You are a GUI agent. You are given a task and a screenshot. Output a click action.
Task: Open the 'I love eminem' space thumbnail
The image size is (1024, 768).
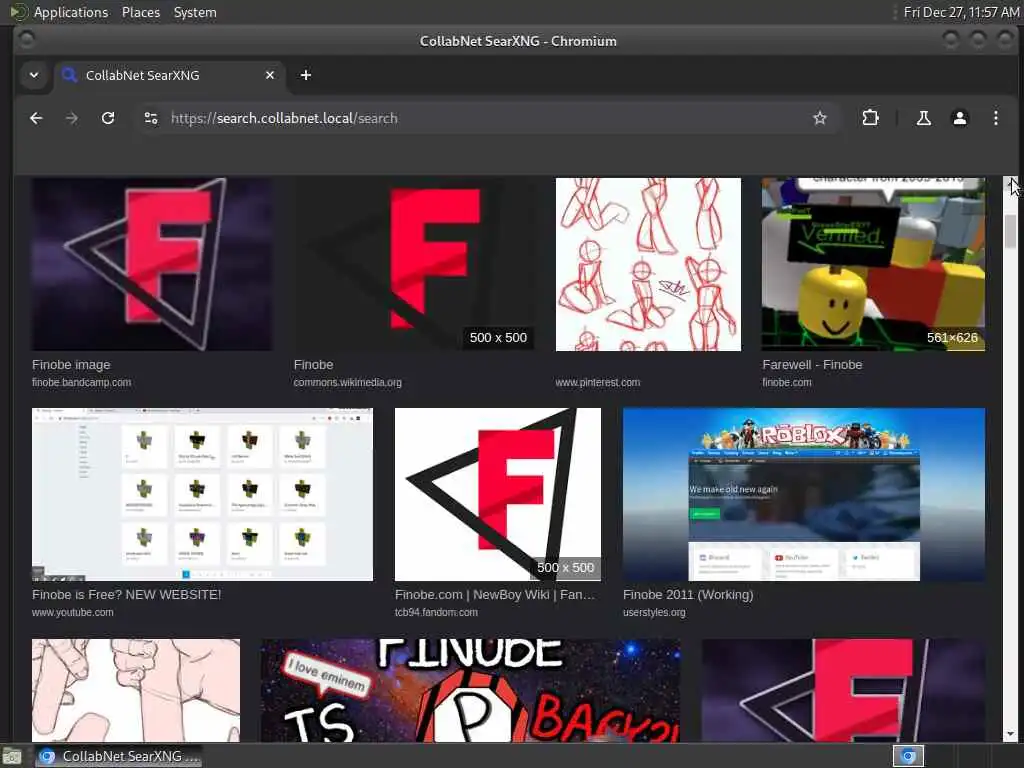click(x=470, y=690)
